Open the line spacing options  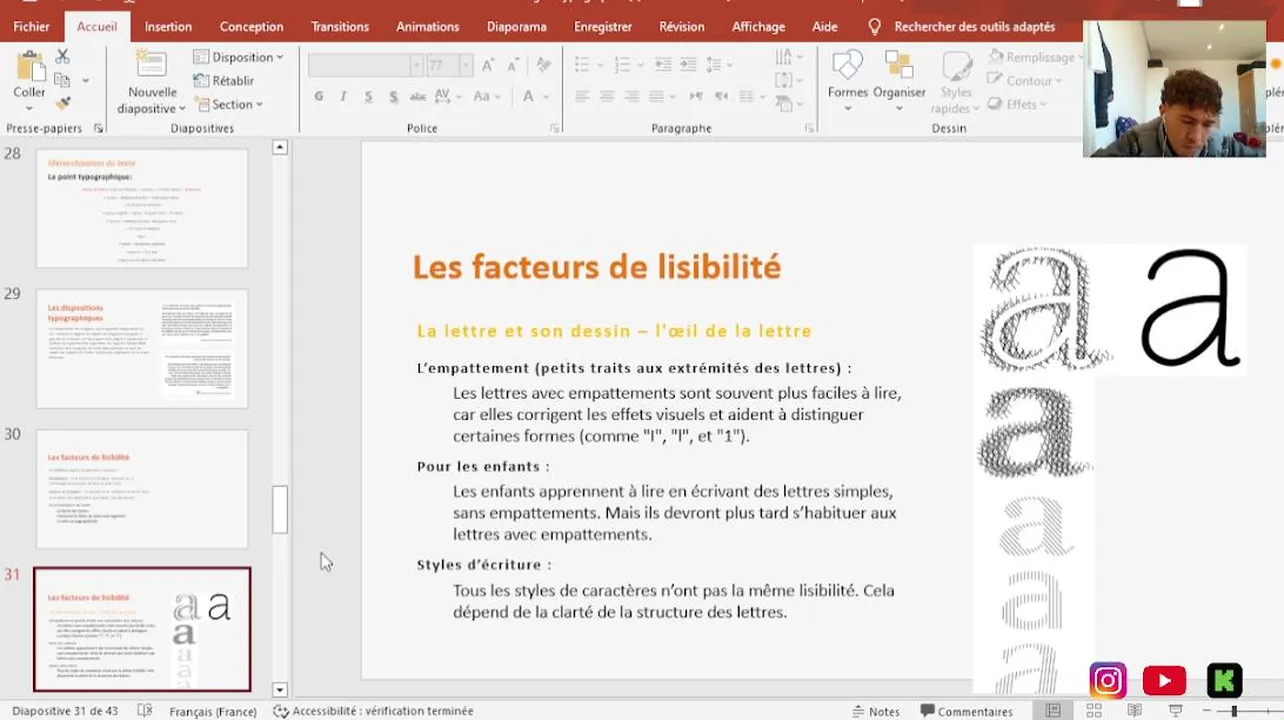click(719, 65)
